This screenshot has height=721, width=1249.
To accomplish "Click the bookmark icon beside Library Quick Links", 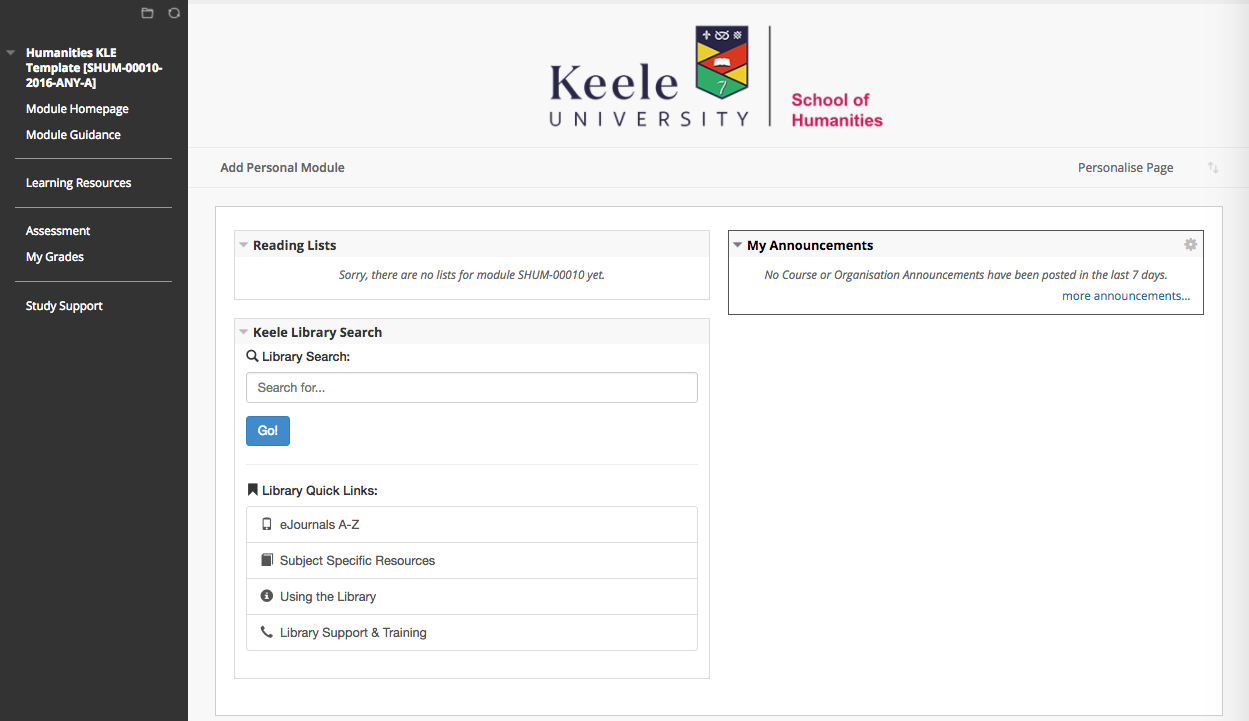I will coord(252,489).
